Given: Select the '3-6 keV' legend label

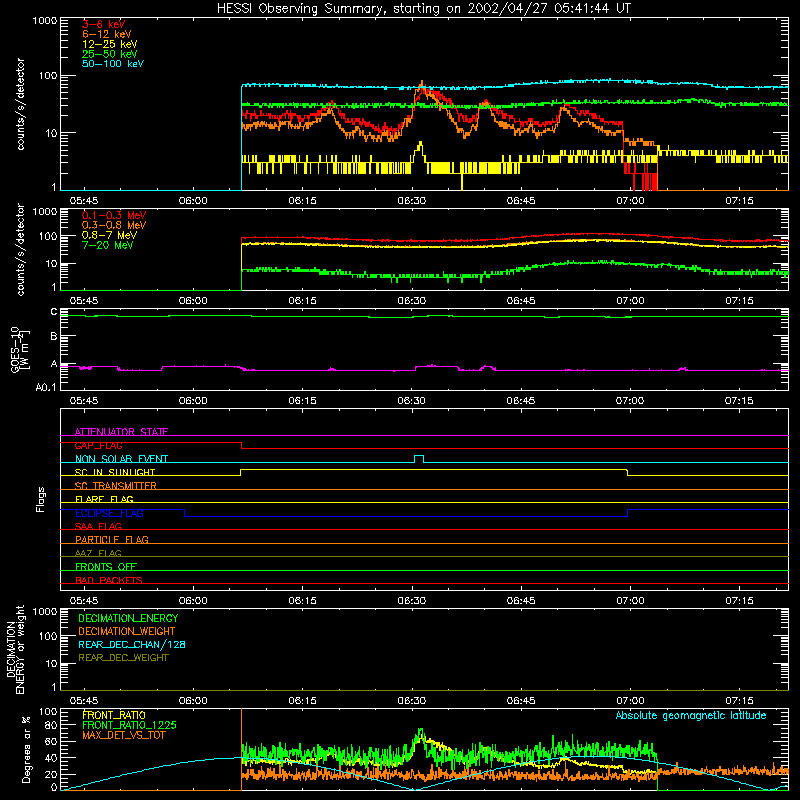Looking at the screenshot, I should (104, 24).
